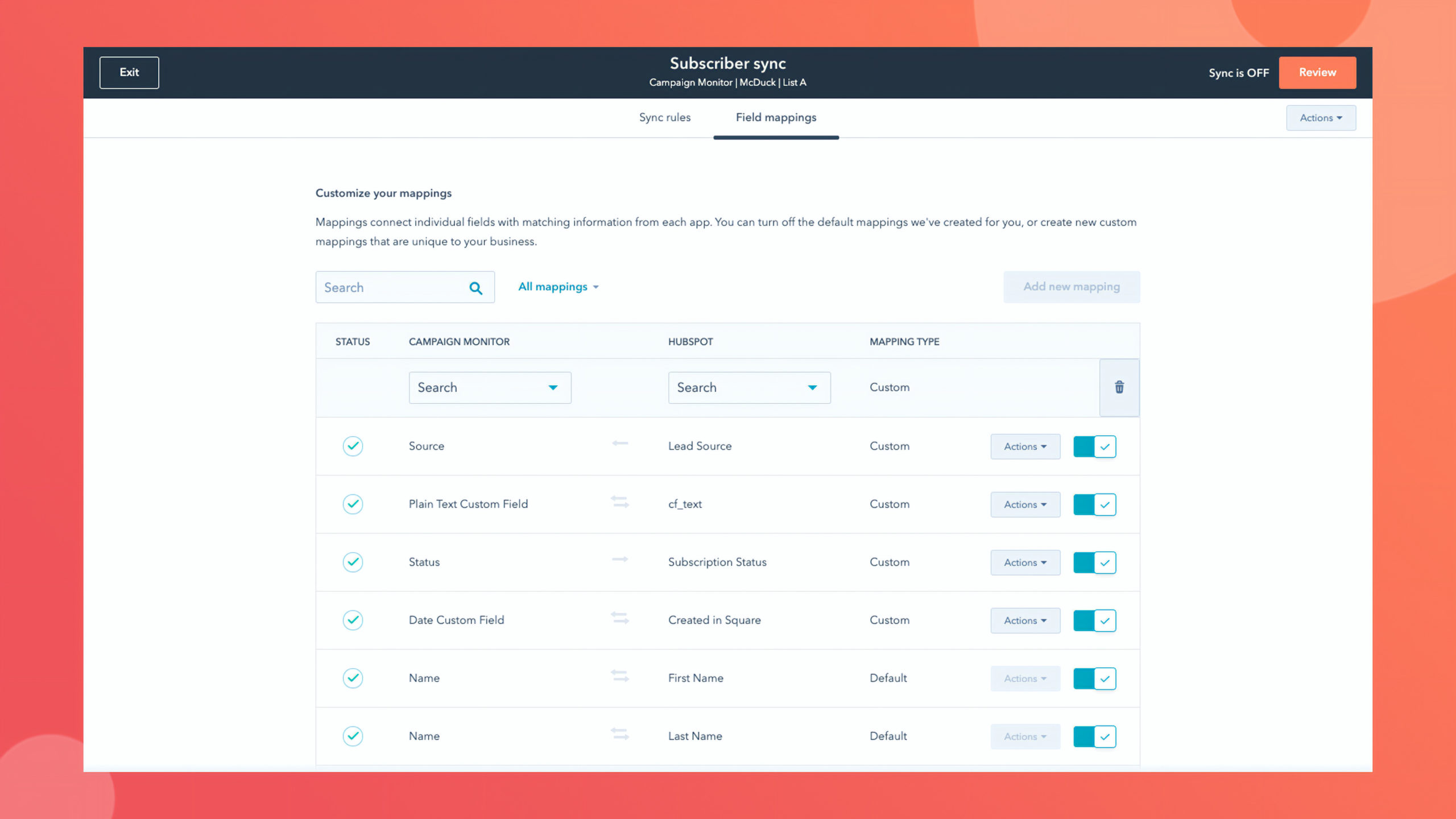Screen dimensions: 1456x819
Task: Click the 'Customize your mappings' heading
Action: [x=383, y=193]
